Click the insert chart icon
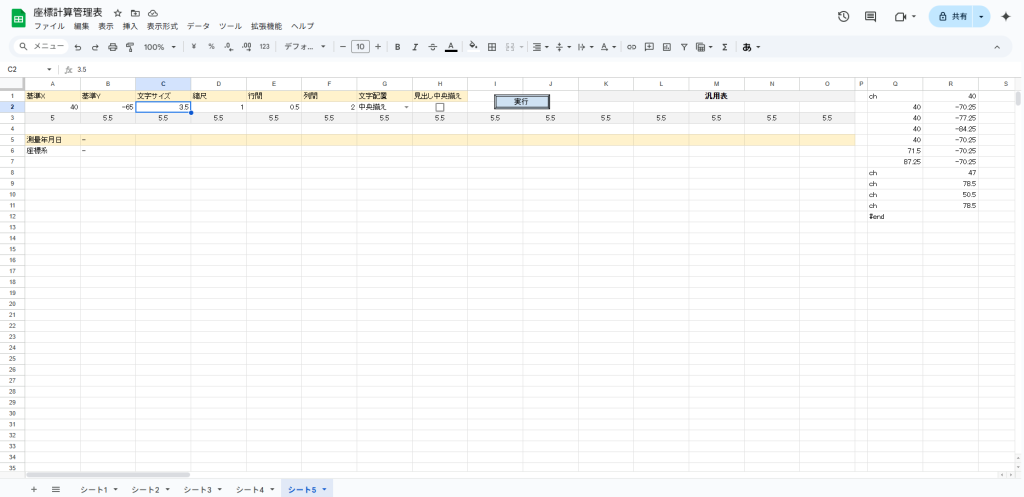This screenshot has width=1024, height=497. click(667, 47)
